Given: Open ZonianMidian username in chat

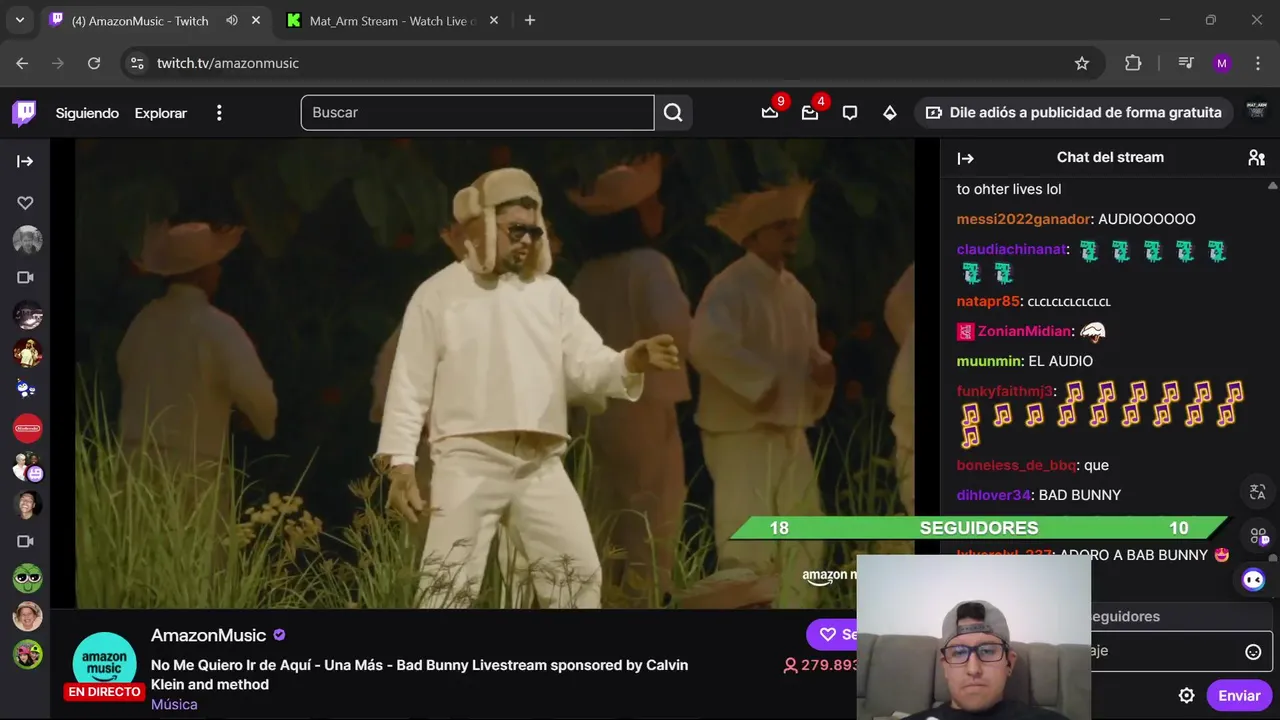Looking at the screenshot, I should (1025, 331).
